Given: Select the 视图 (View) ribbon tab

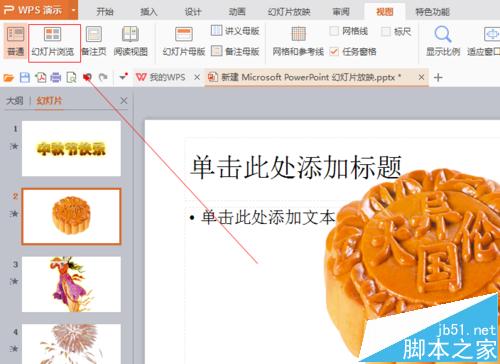Looking at the screenshot, I should click(x=385, y=12).
